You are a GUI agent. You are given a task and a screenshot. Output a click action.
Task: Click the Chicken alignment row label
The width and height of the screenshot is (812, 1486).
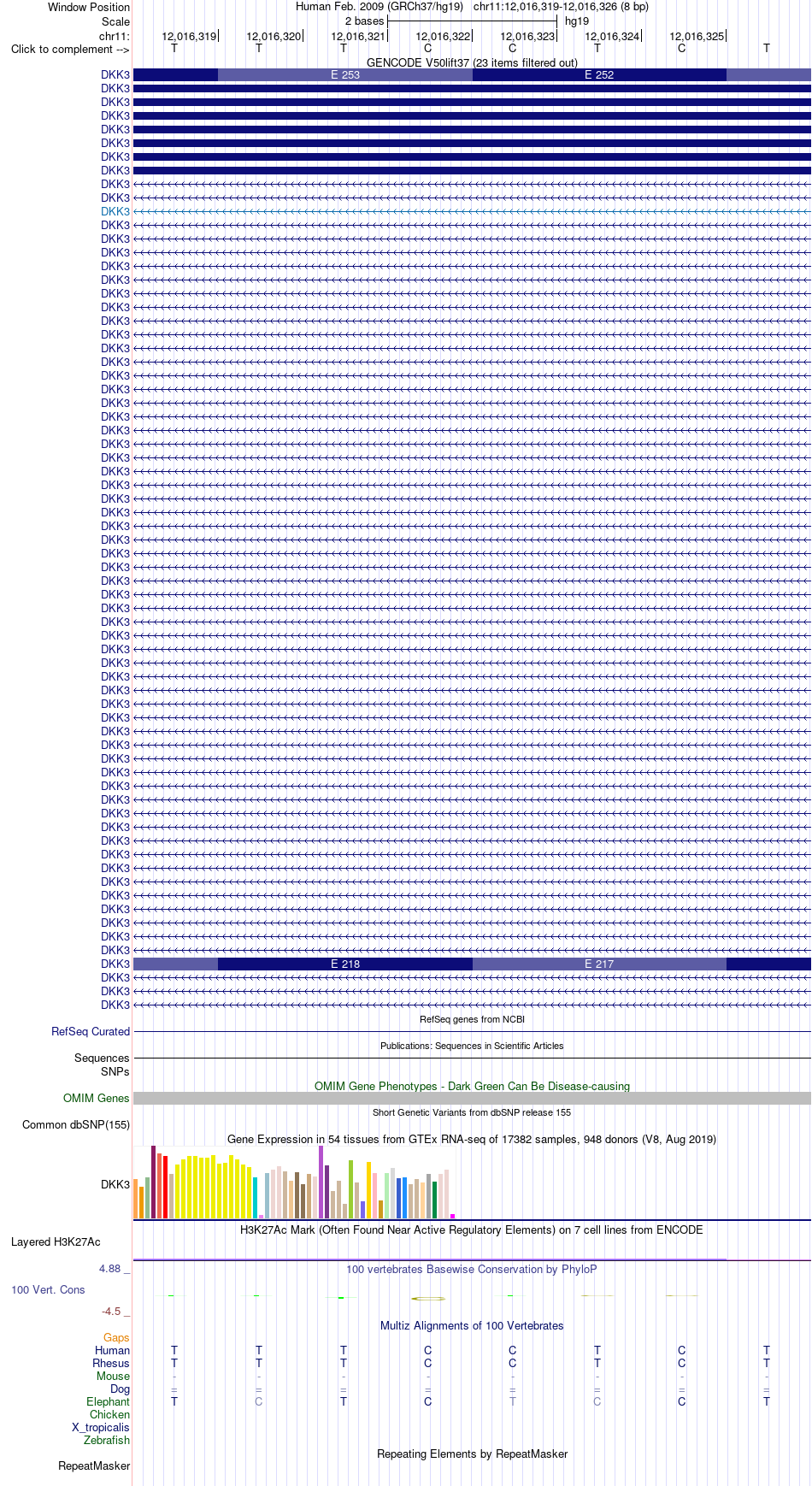109,1414
